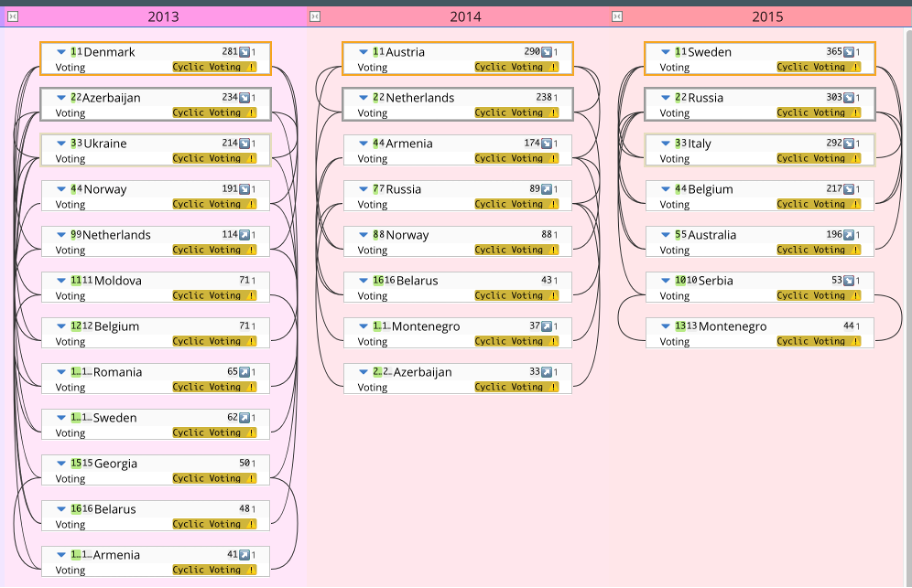The height and width of the screenshot is (588, 912).
Task: Click the upward trend icon beside Netherlands' 114 score
Action: tap(244, 234)
